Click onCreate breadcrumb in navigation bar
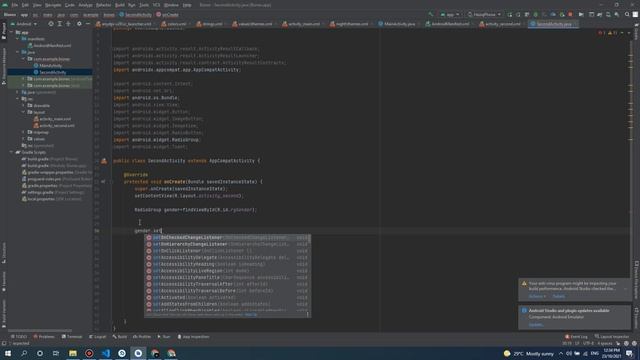The height and width of the screenshot is (360, 640). point(167,15)
